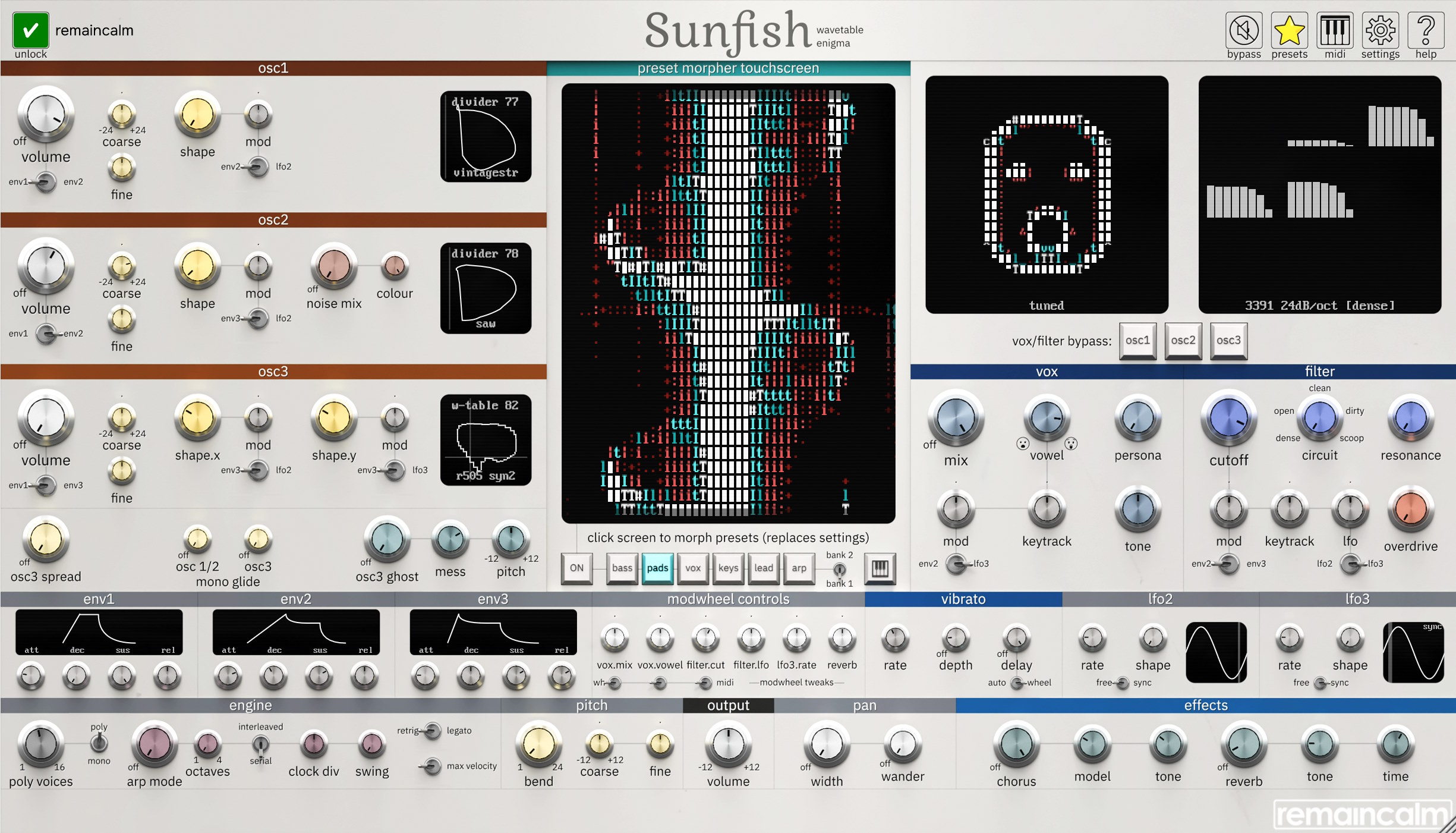1456x833 pixels.
Task: Click the filter response 3391 24dB/oct display
Action: point(1319,194)
